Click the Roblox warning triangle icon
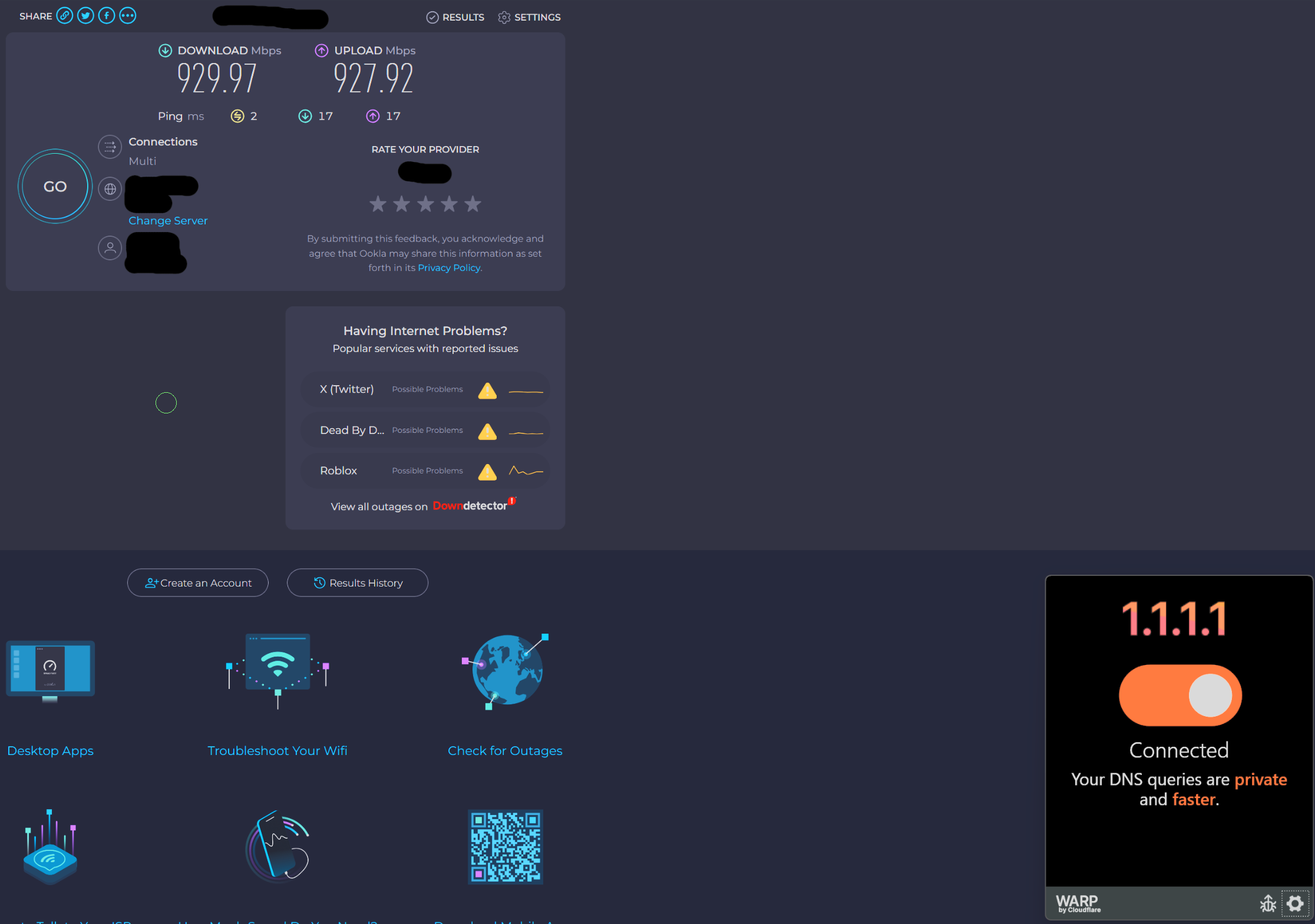Screen dimensions: 1315x924 [x=487, y=472]
